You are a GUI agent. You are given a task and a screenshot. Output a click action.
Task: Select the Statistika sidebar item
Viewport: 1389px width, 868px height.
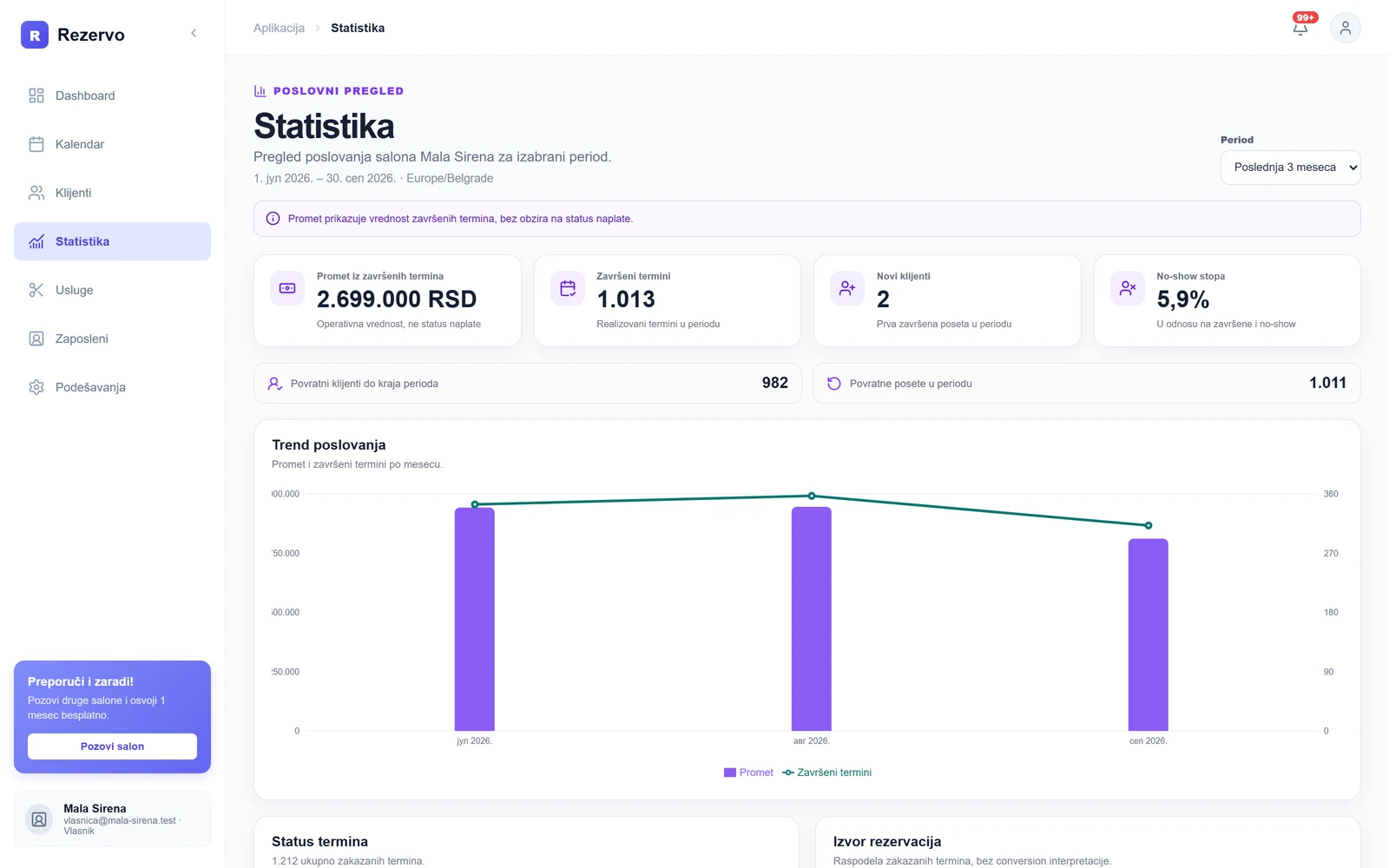tap(112, 241)
